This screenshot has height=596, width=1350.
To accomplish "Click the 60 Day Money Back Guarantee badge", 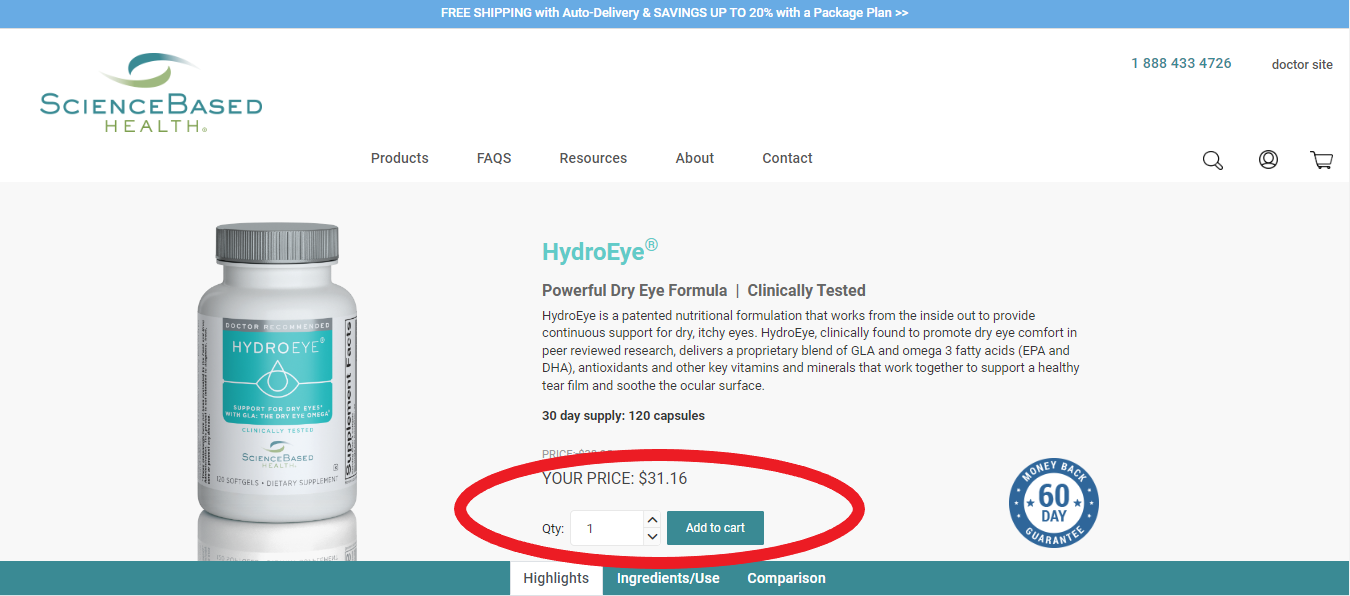I will point(1053,502).
